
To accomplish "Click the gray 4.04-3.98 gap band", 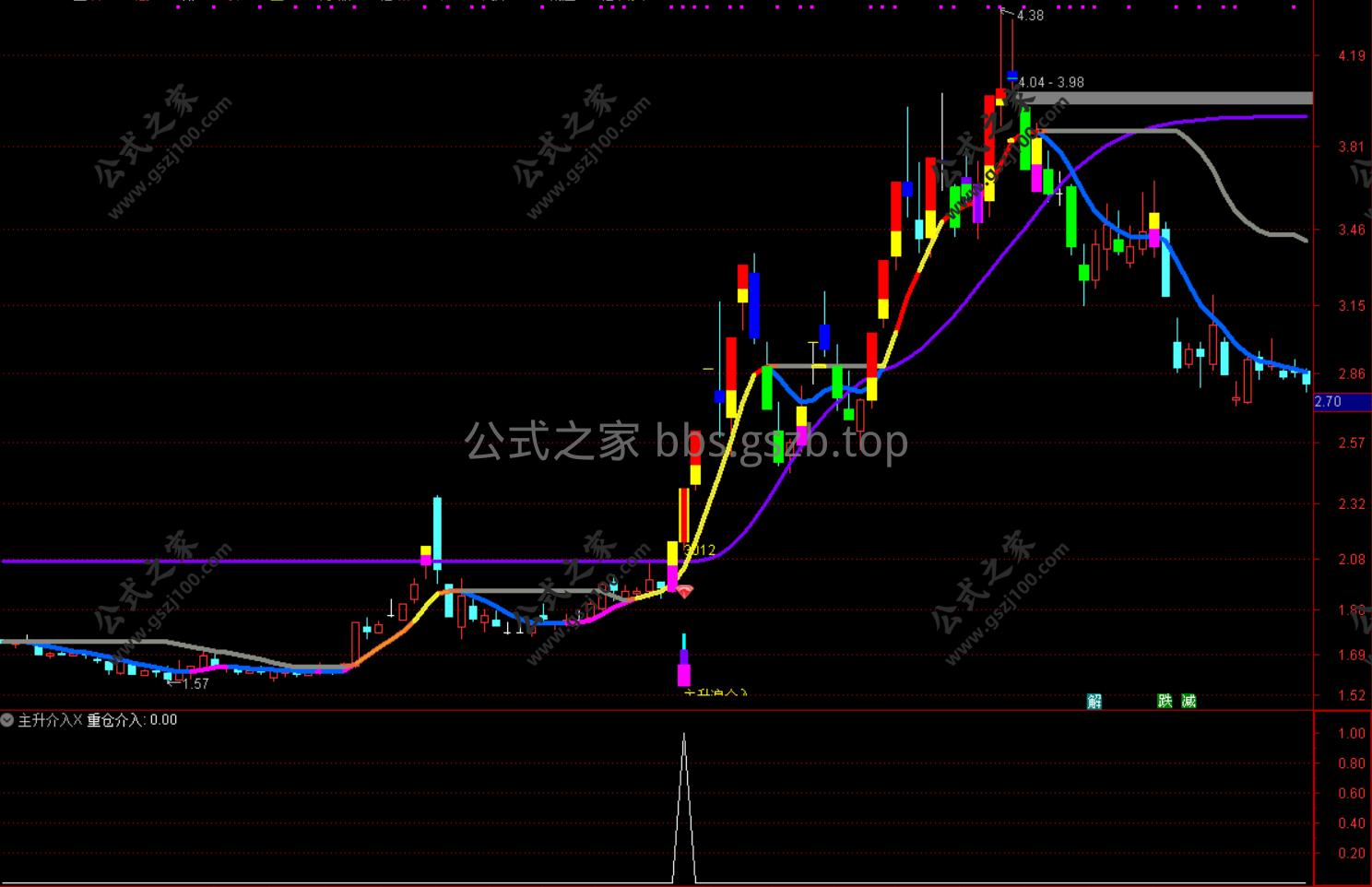I will (1166, 98).
